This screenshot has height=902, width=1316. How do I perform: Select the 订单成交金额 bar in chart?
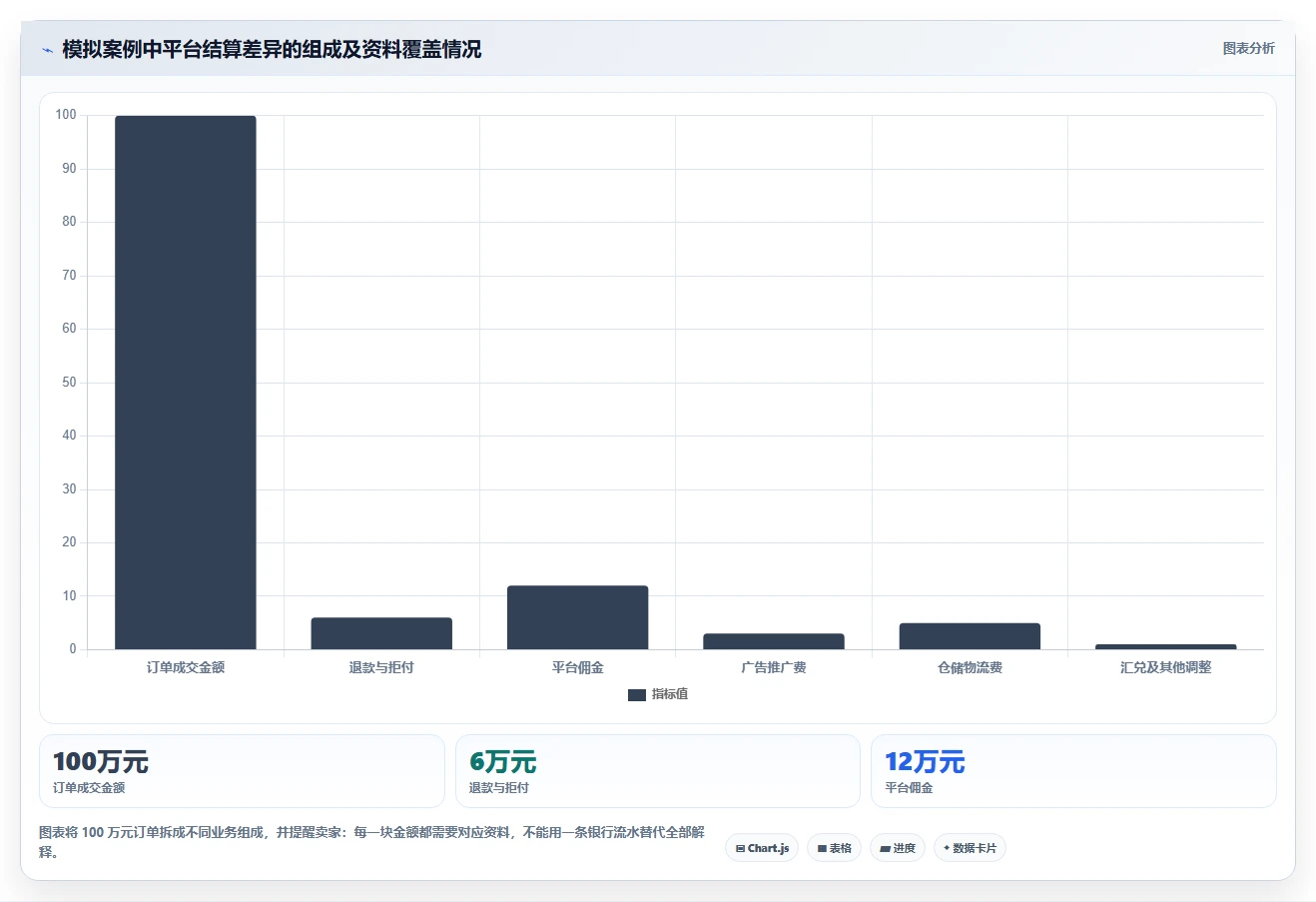coord(186,383)
